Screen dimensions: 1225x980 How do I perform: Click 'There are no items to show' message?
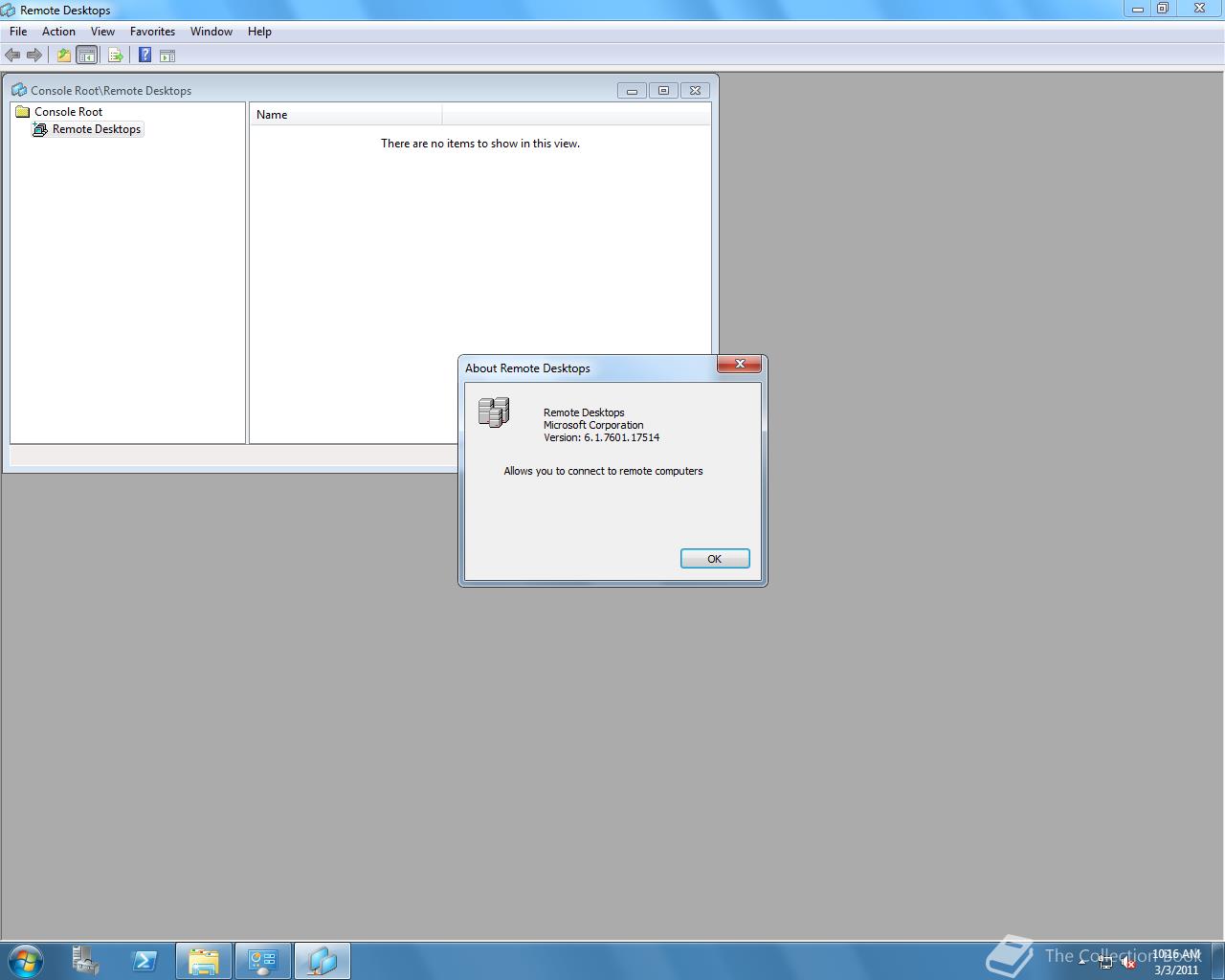(x=480, y=144)
